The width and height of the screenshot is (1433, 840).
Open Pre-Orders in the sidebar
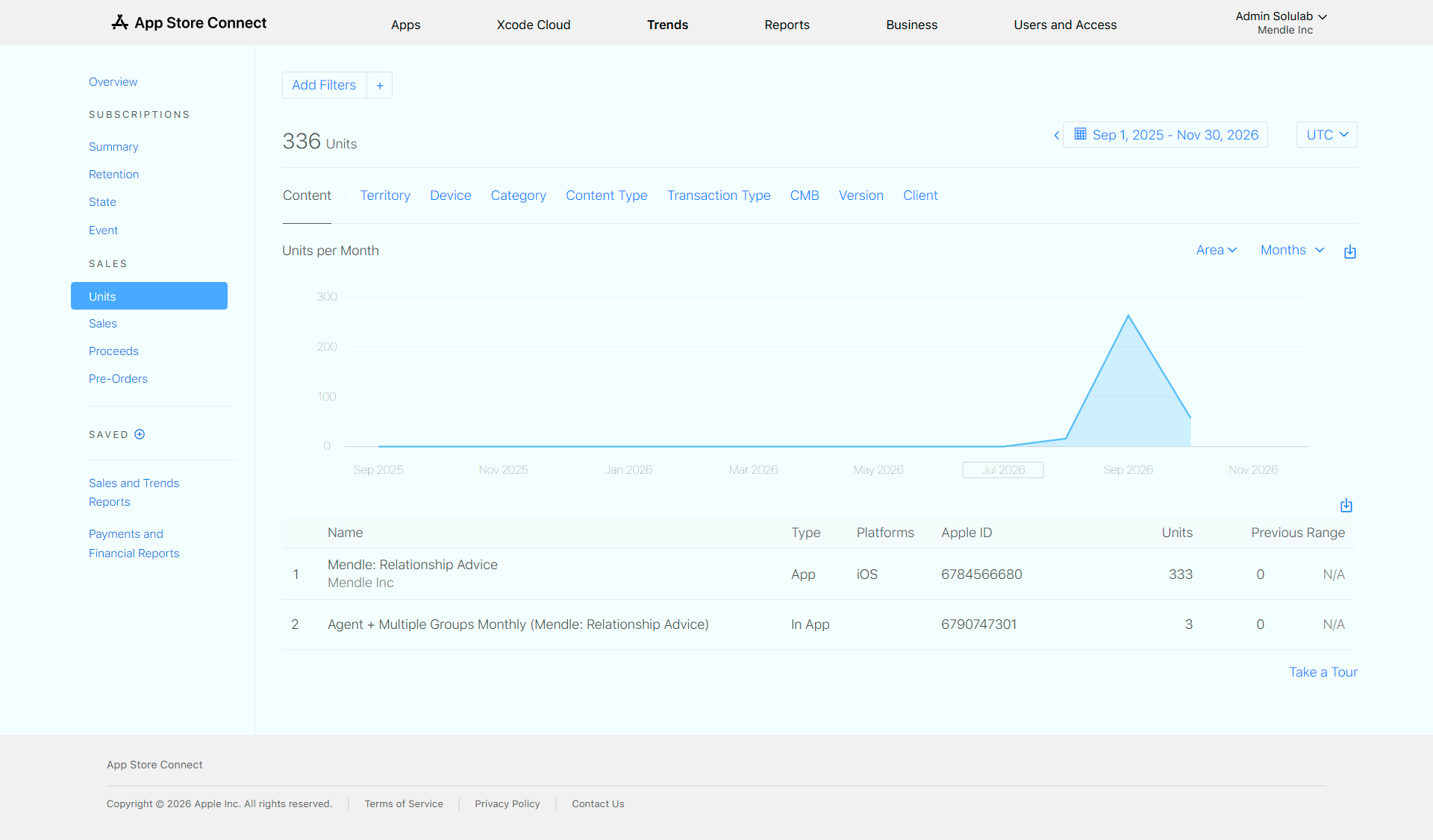[118, 379]
